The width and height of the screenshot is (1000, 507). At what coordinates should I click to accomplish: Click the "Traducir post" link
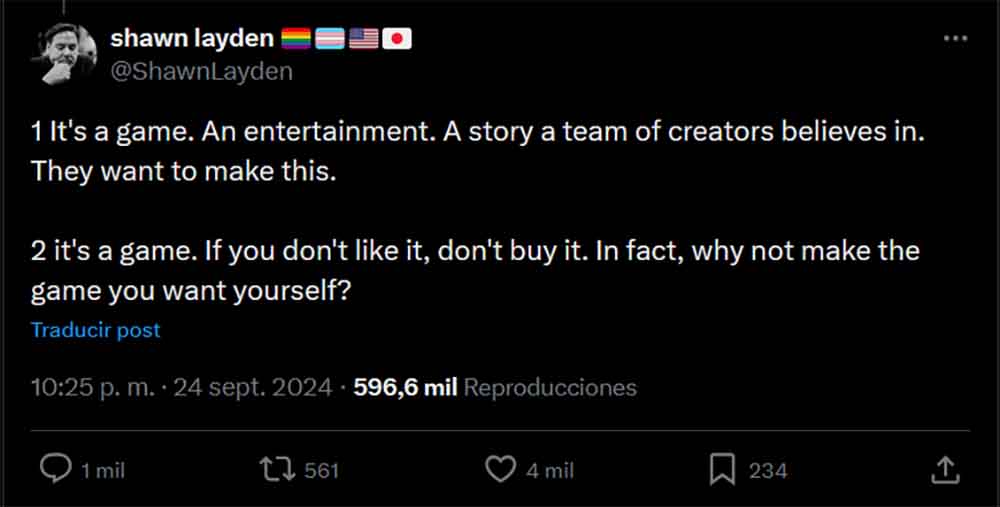tap(96, 329)
